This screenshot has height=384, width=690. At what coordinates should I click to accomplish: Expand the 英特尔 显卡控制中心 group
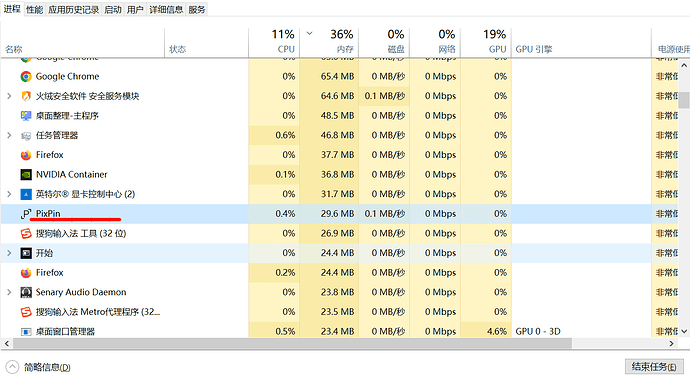[x=9, y=194]
